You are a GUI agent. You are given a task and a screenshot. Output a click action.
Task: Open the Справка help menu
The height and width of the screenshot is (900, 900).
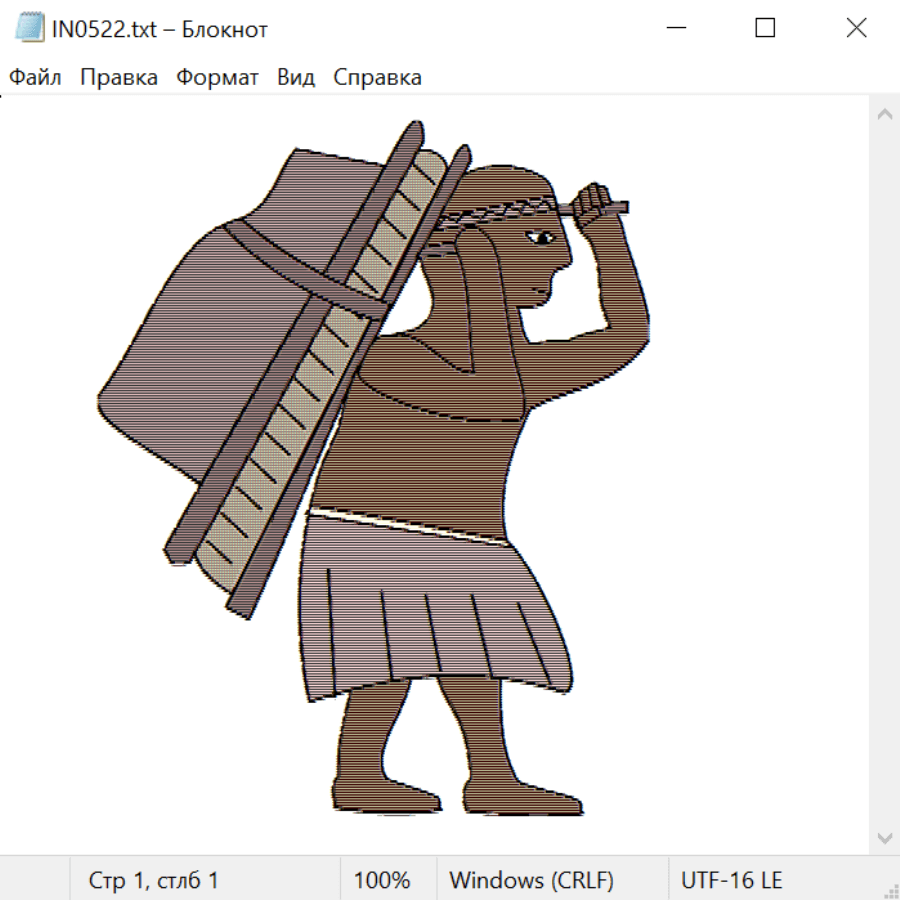pyautogui.click(x=377, y=78)
